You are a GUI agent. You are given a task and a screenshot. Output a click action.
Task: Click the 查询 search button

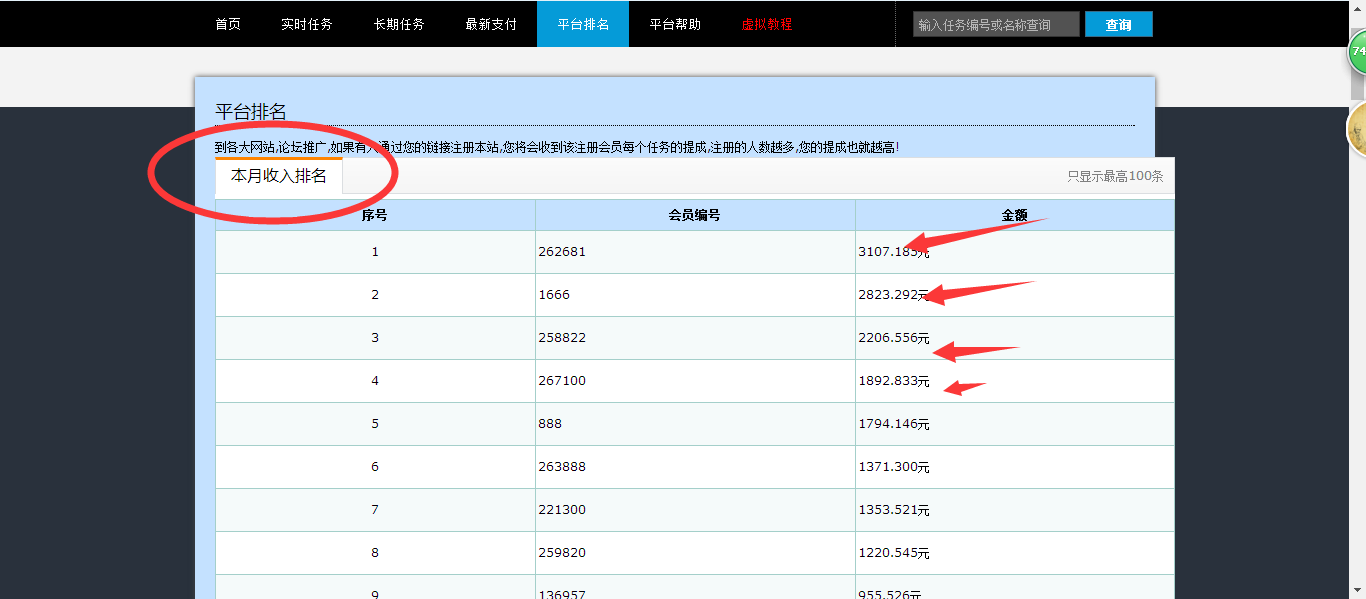coord(1118,24)
